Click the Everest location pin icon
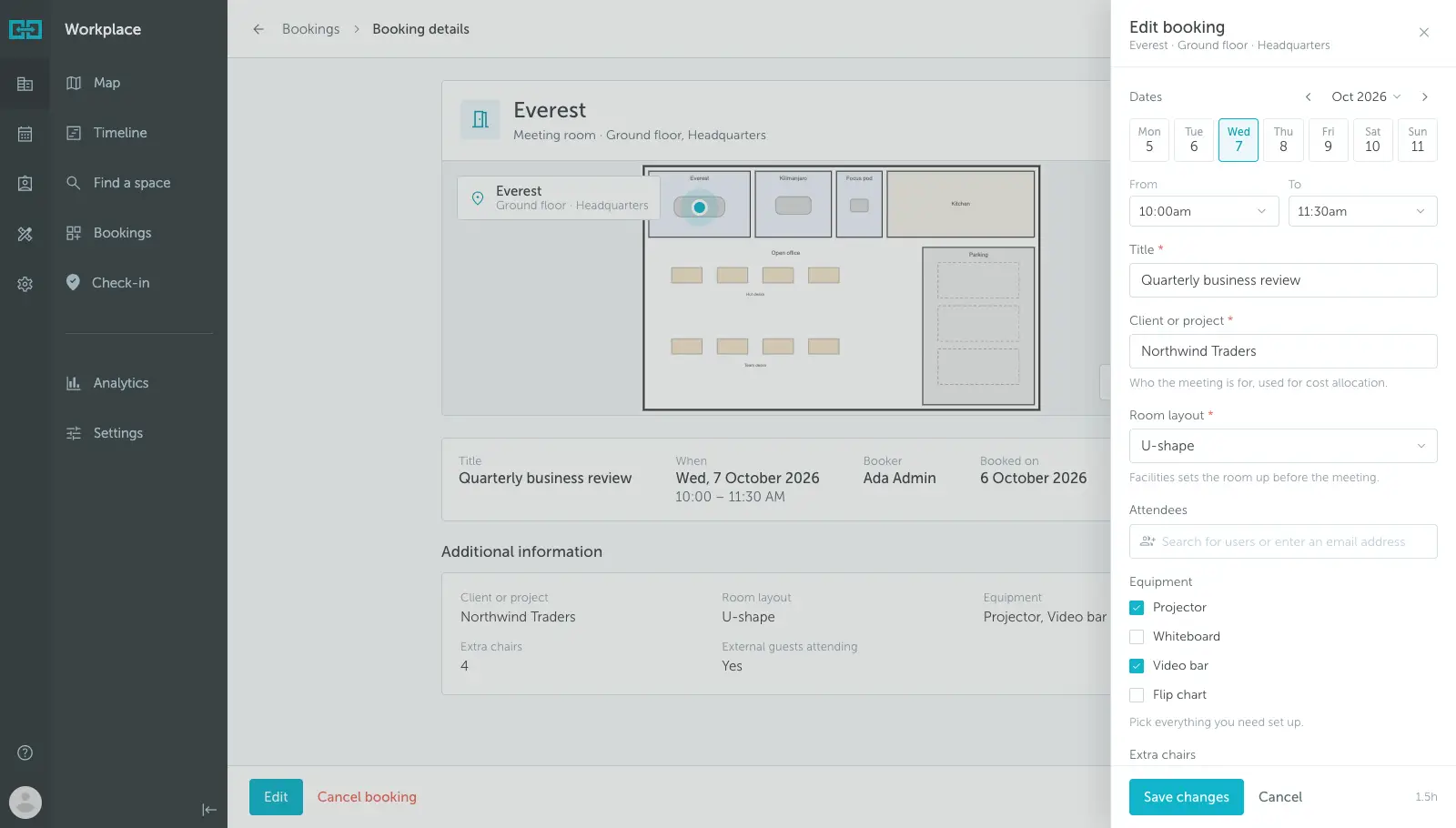1456x828 pixels. tap(478, 198)
